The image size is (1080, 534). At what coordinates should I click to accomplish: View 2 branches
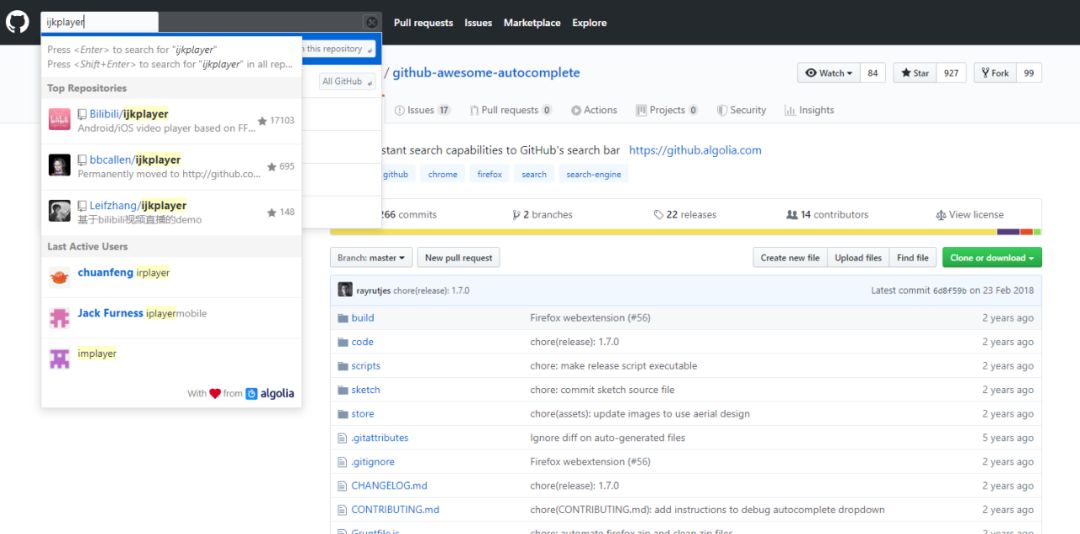click(543, 215)
